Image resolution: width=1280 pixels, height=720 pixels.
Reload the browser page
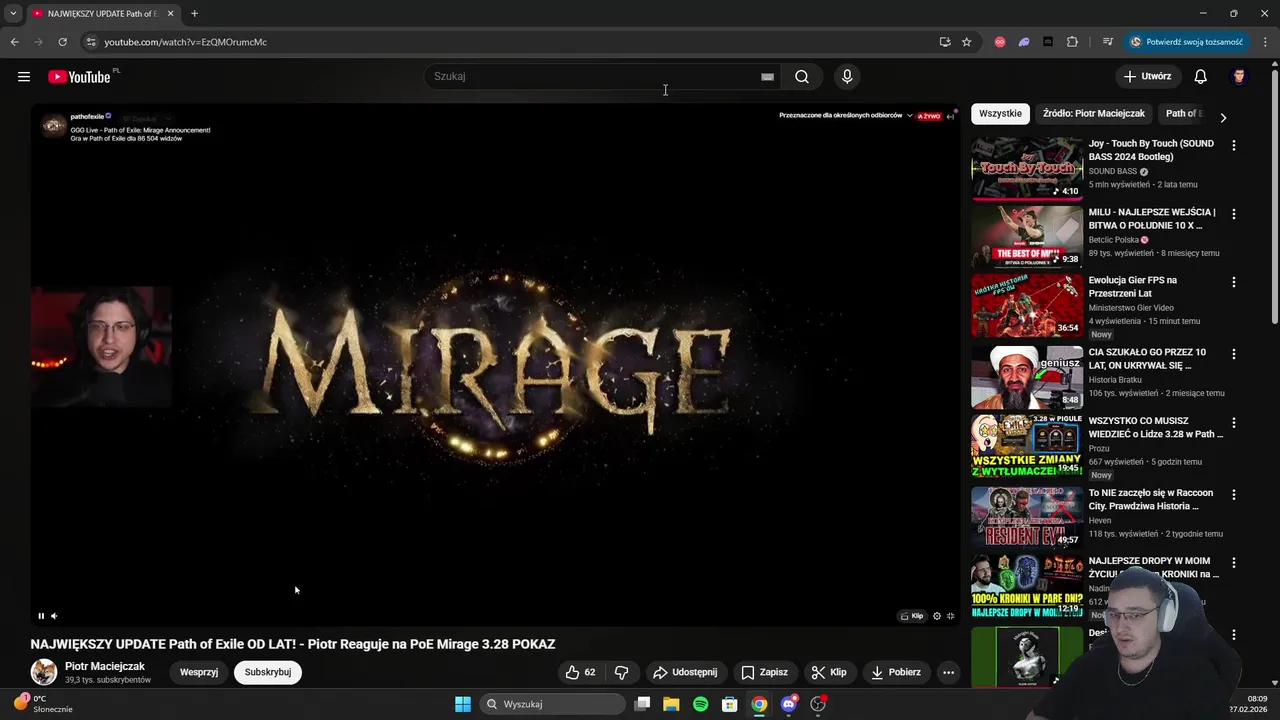click(62, 42)
